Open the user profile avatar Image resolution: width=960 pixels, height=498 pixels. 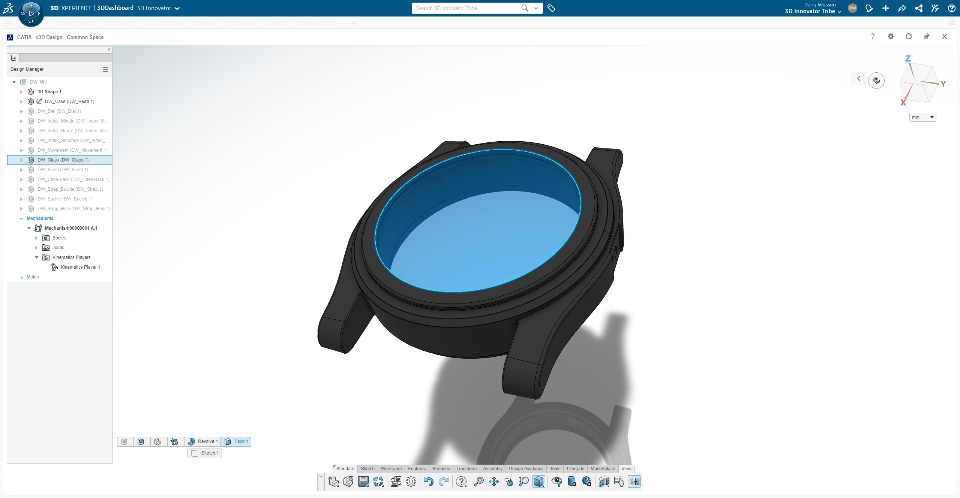coord(852,8)
